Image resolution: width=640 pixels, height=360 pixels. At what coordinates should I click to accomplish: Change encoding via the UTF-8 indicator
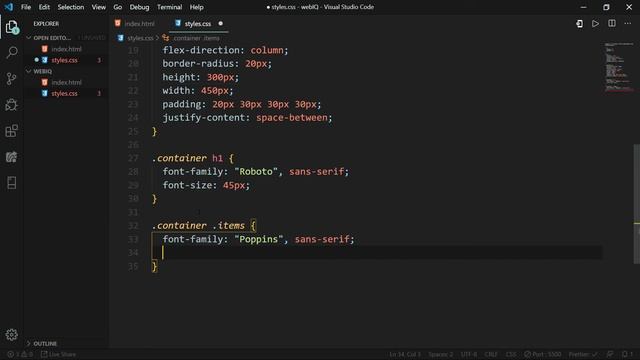469,354
